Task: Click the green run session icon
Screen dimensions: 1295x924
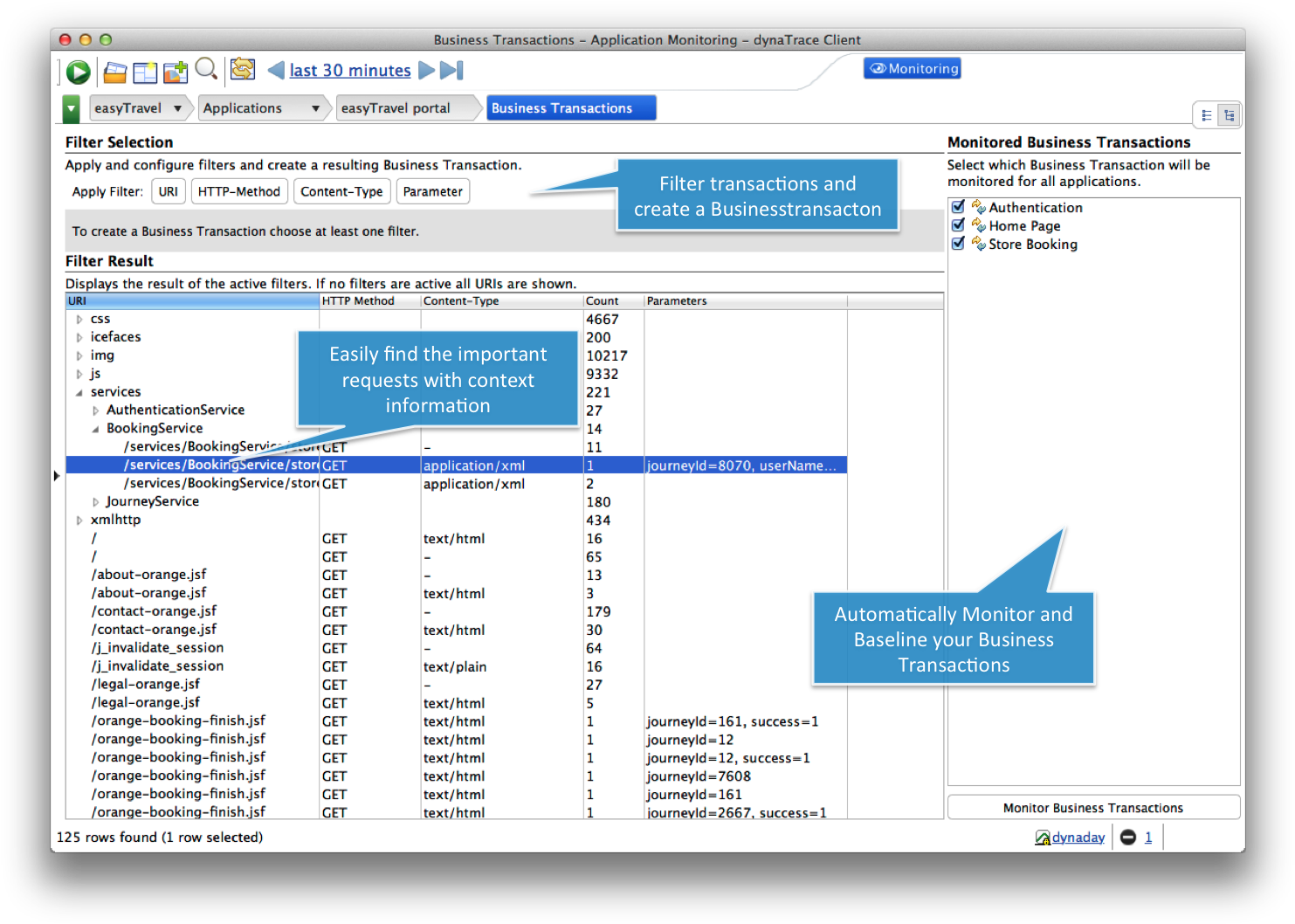Action: (x=77, y=71)
